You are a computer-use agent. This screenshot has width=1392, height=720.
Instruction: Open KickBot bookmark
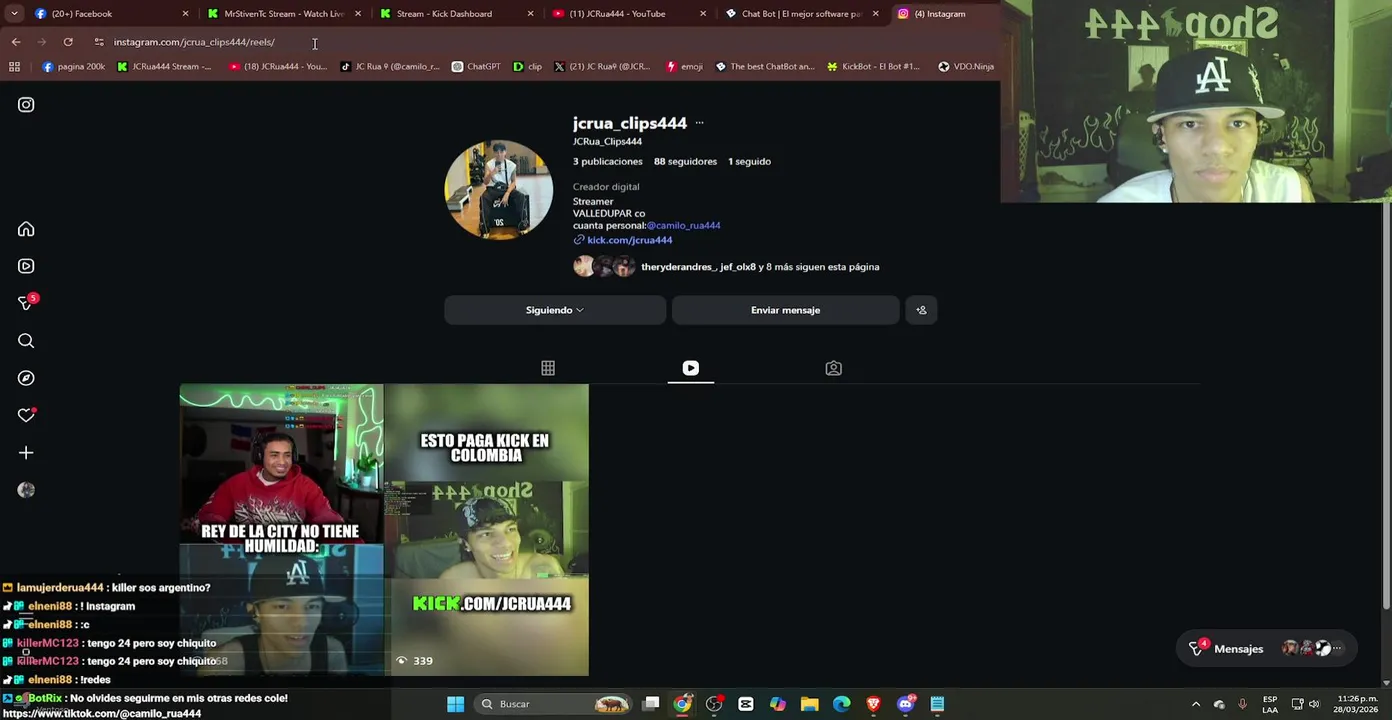tap(873, 67)
